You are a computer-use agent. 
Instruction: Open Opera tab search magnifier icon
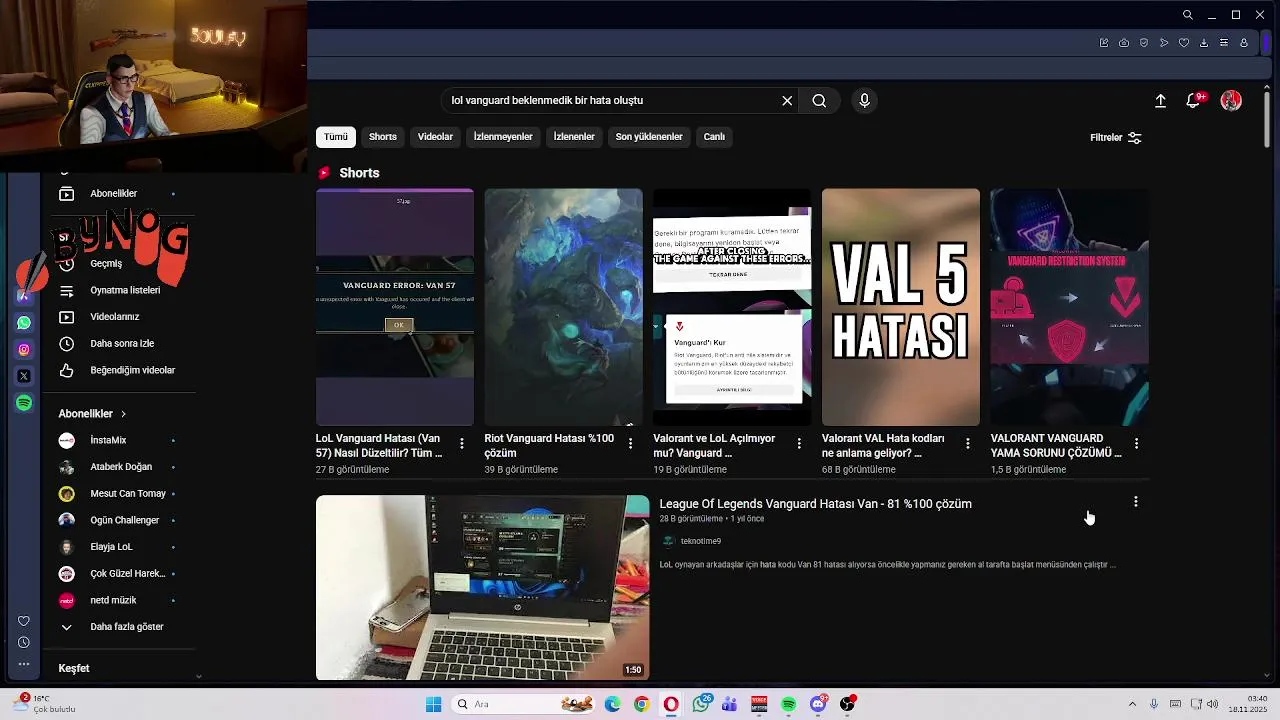[x=1188, y=15]
